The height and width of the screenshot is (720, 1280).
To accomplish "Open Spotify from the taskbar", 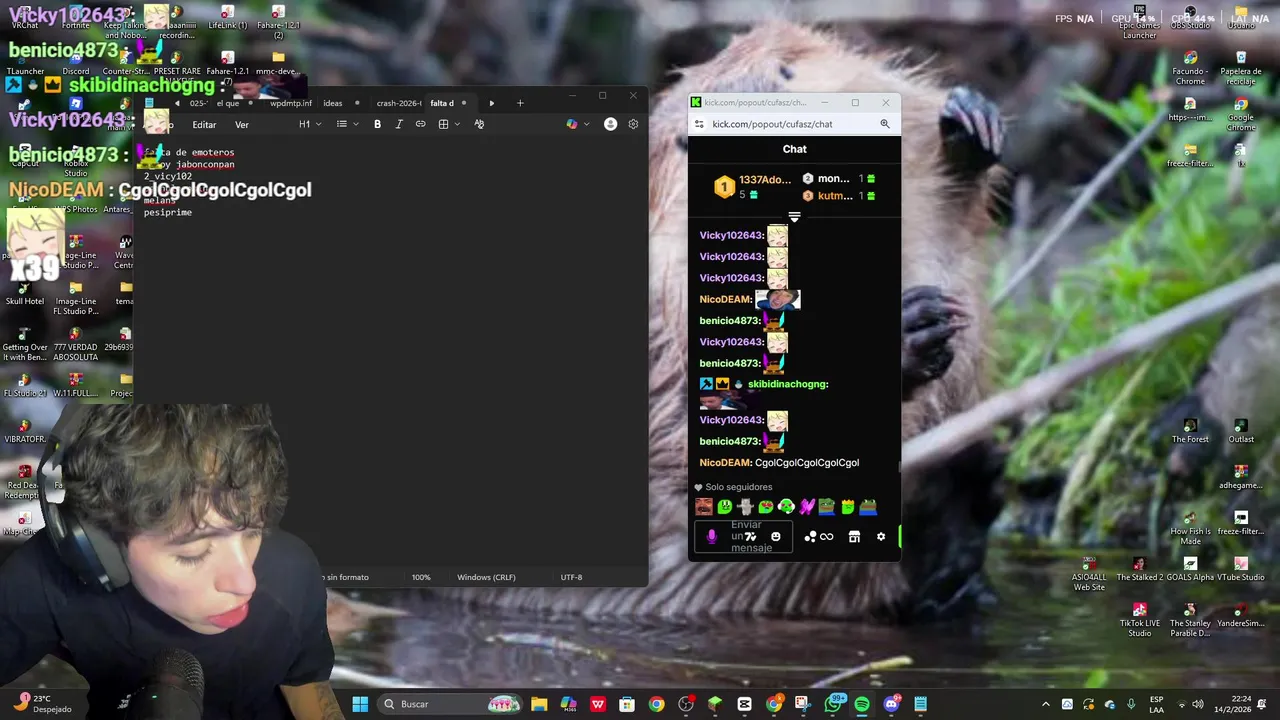I will pyautogui.click(x=862, y=704).
